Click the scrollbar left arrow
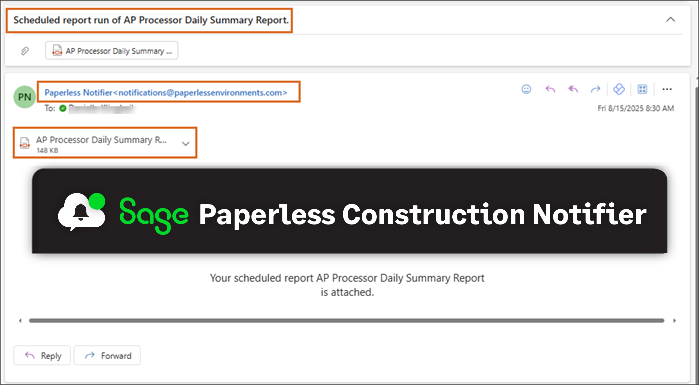 [20, 320]
